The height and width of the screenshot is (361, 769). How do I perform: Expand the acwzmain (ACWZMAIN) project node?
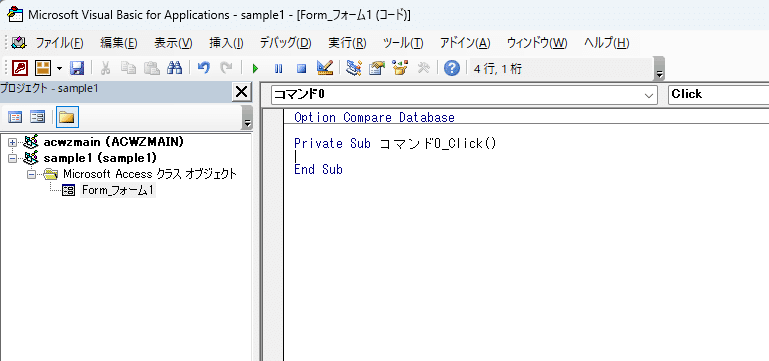12,142
